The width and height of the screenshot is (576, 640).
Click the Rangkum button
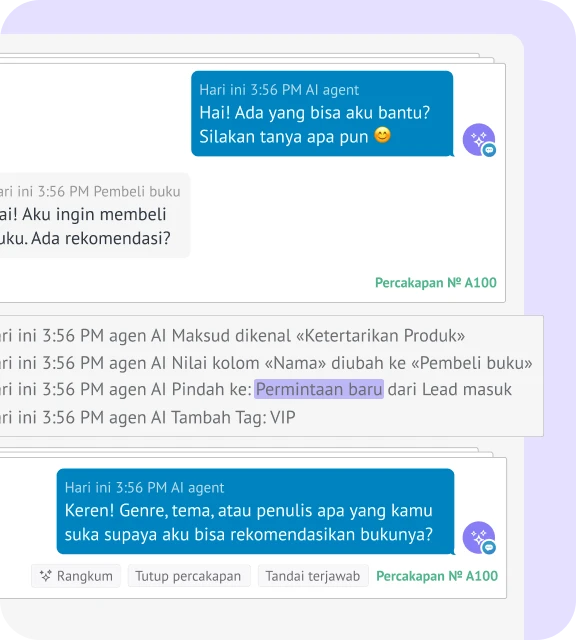[76, 576]
